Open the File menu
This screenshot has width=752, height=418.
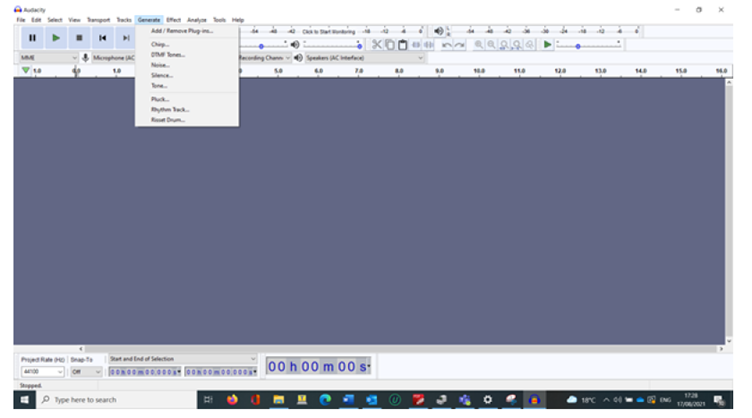(21, 20)
